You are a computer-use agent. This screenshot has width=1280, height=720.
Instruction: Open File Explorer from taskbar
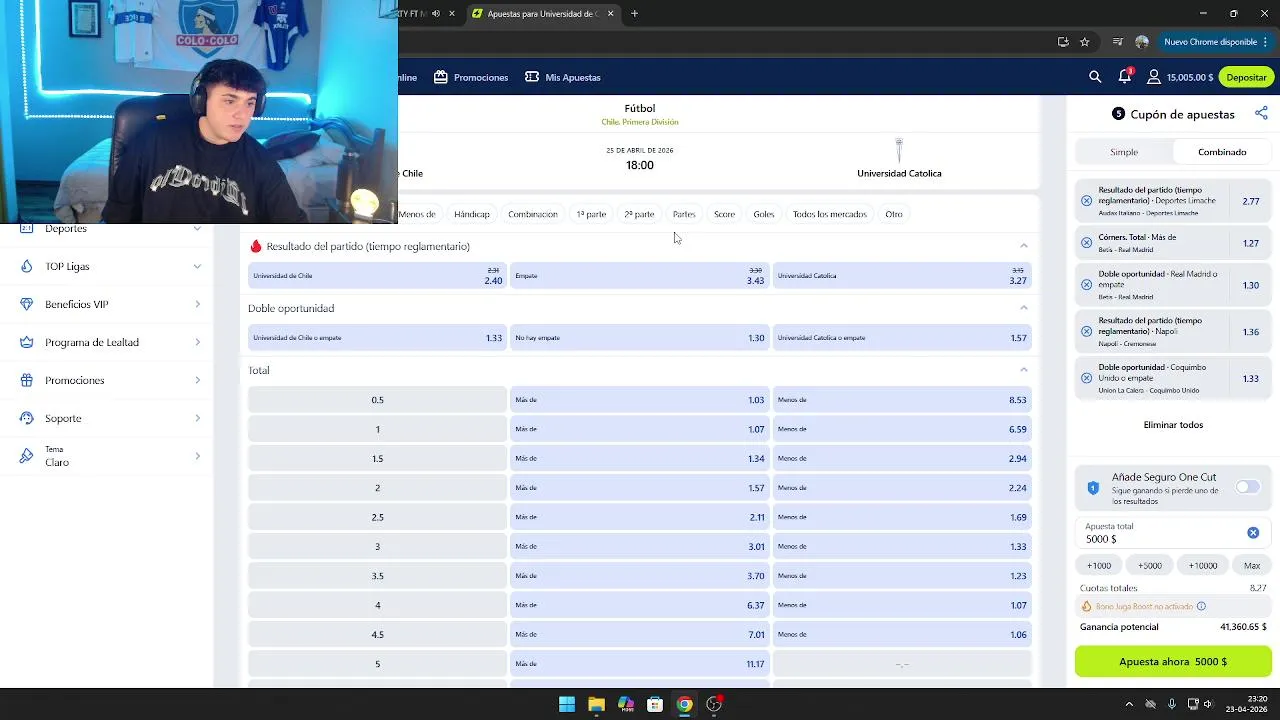point(596,705)
